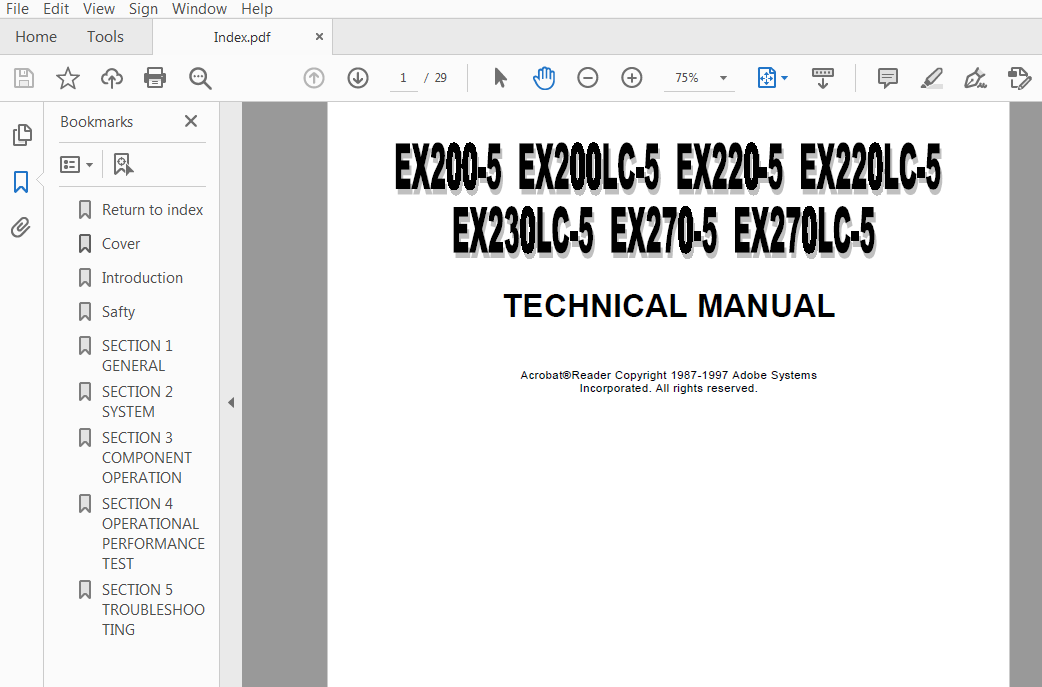This screenshot has height=687, width=1042.
Task: Open page thumbnails panel icon
Action: 22,135
